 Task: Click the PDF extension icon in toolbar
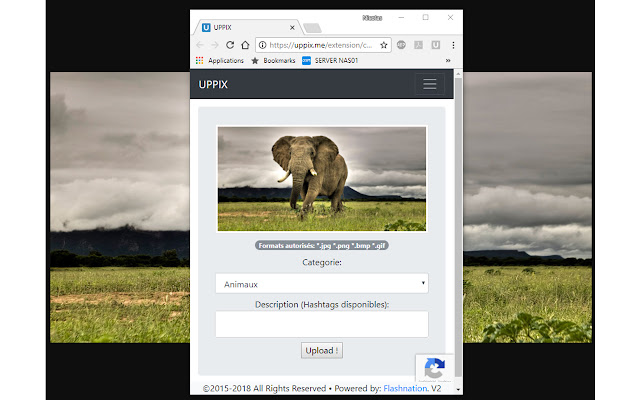(x=418, y=45)
